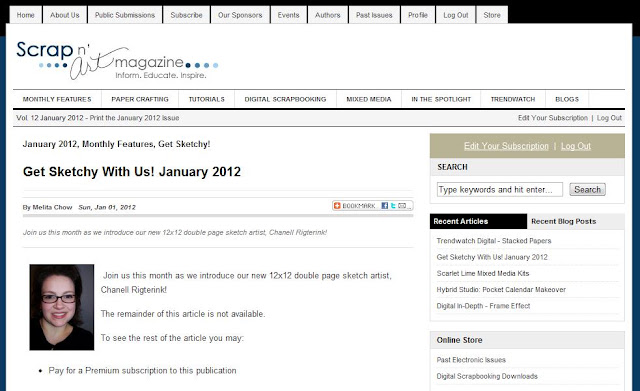Click Log Out in the gray issue bar
Viewport: 640px width, 391px height.
click(609, 118)
